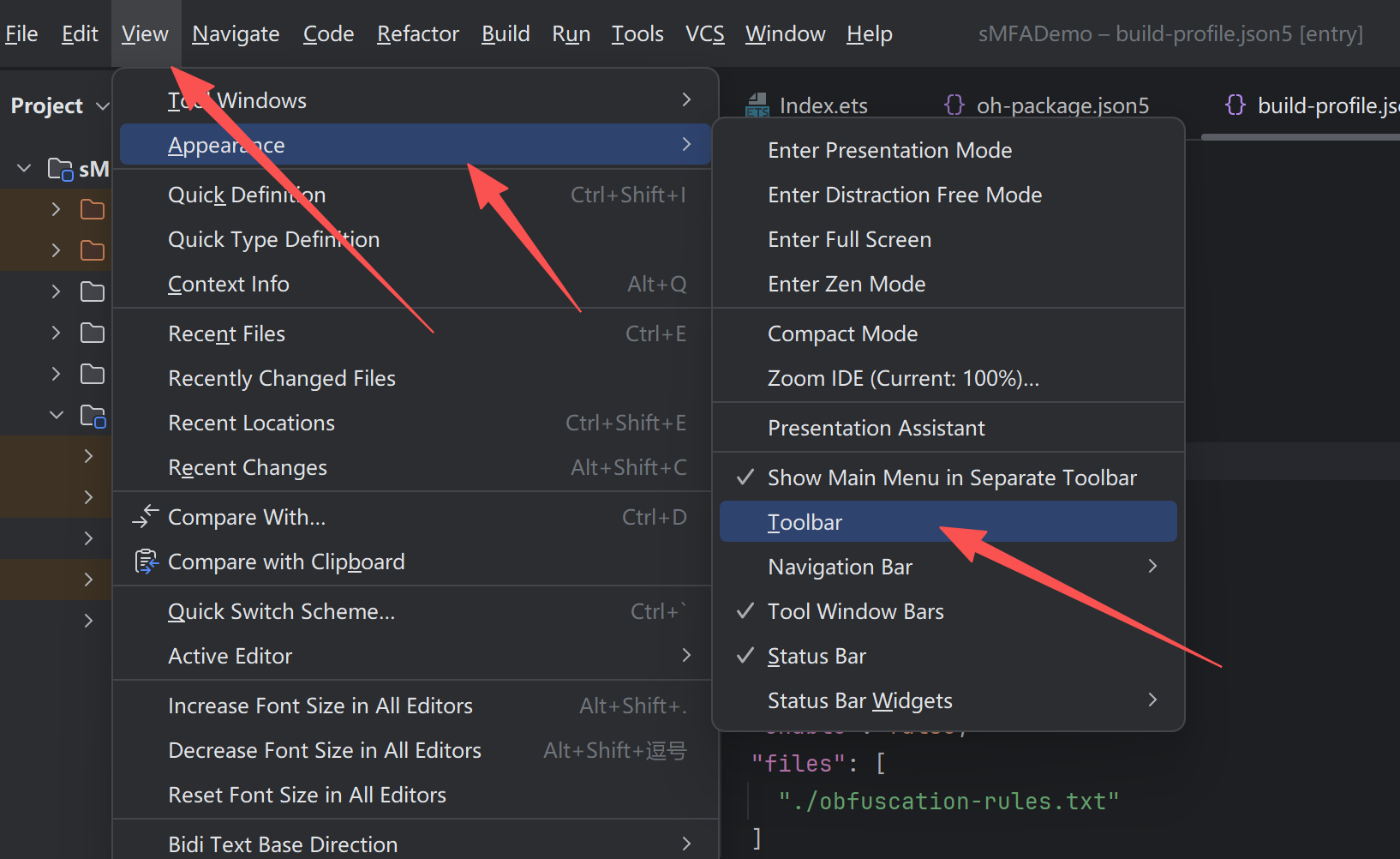Expand the Appearance submenu
Image resolution: width=1400 pixels, height=859 pixels.
[x=416, y=145]
